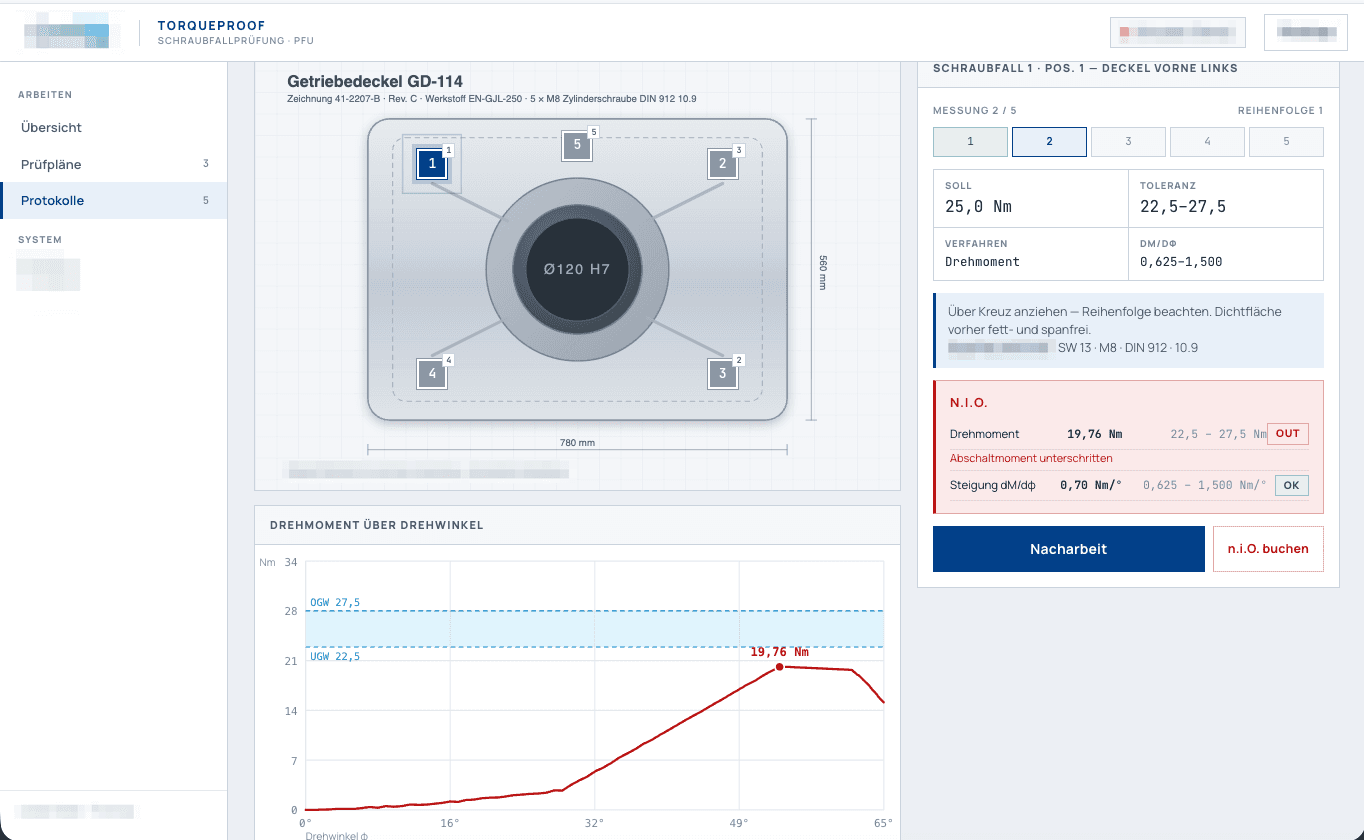Screen dimensions: 1364x840
Task: Switch to Messung tab 5
Action: click(x=1286, y=142)
